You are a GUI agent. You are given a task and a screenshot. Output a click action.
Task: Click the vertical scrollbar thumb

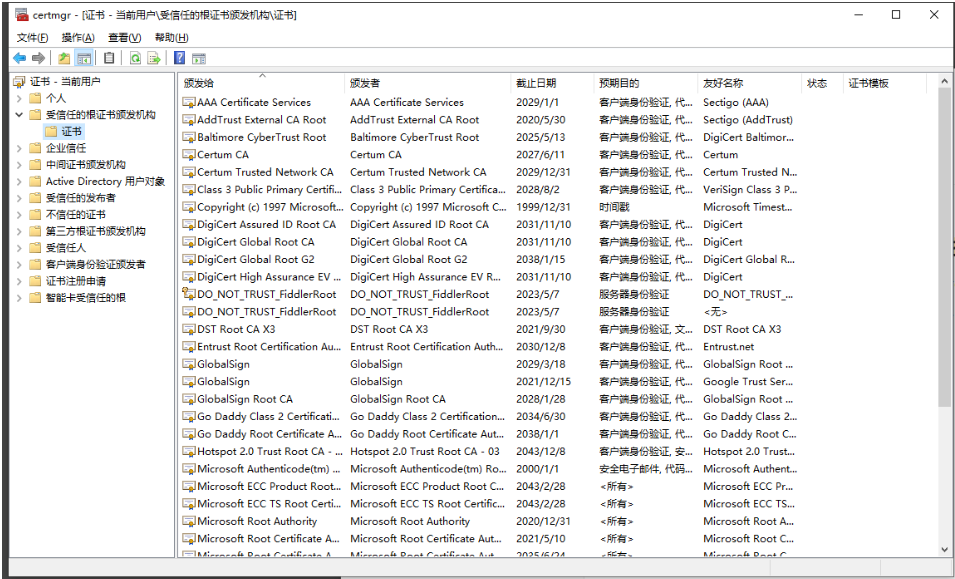pyautogui.click(x=944, y=247)
